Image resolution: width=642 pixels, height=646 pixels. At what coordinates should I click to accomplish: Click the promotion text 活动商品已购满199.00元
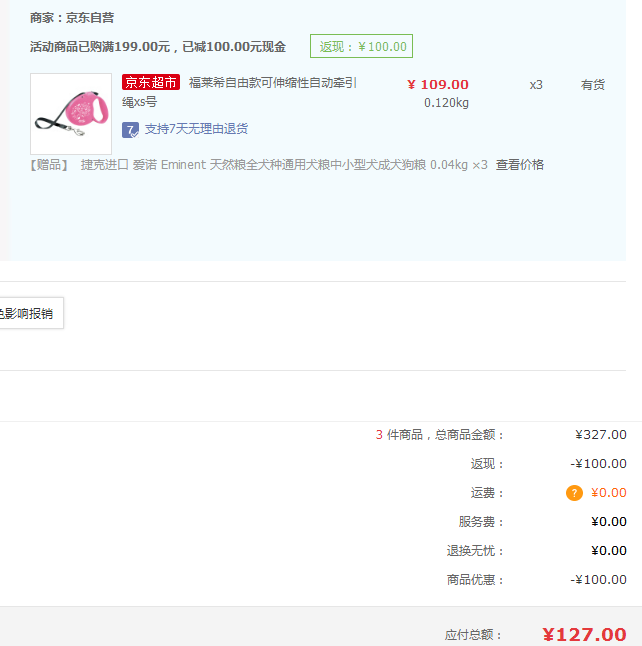100,47
